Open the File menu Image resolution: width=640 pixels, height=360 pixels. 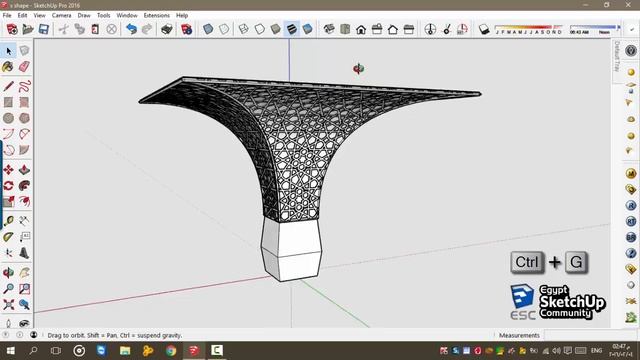7,15
